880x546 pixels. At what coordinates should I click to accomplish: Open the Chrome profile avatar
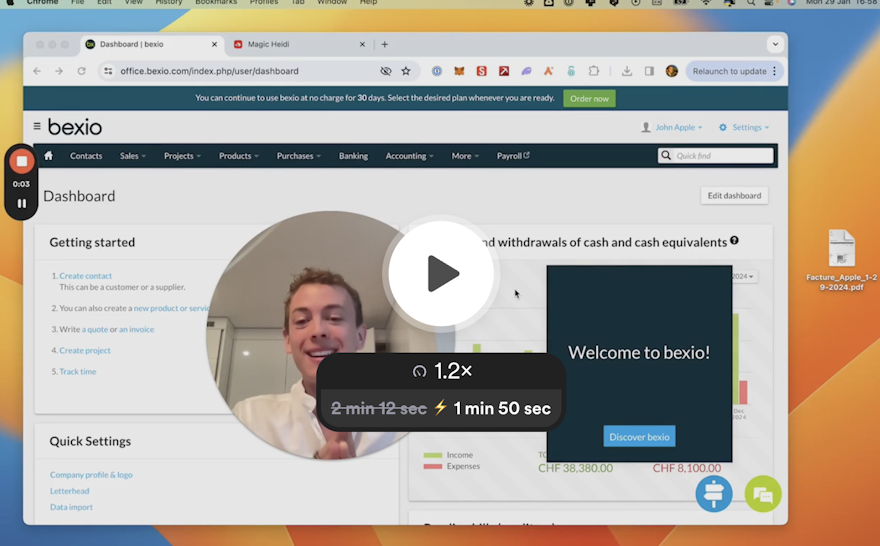672,71
